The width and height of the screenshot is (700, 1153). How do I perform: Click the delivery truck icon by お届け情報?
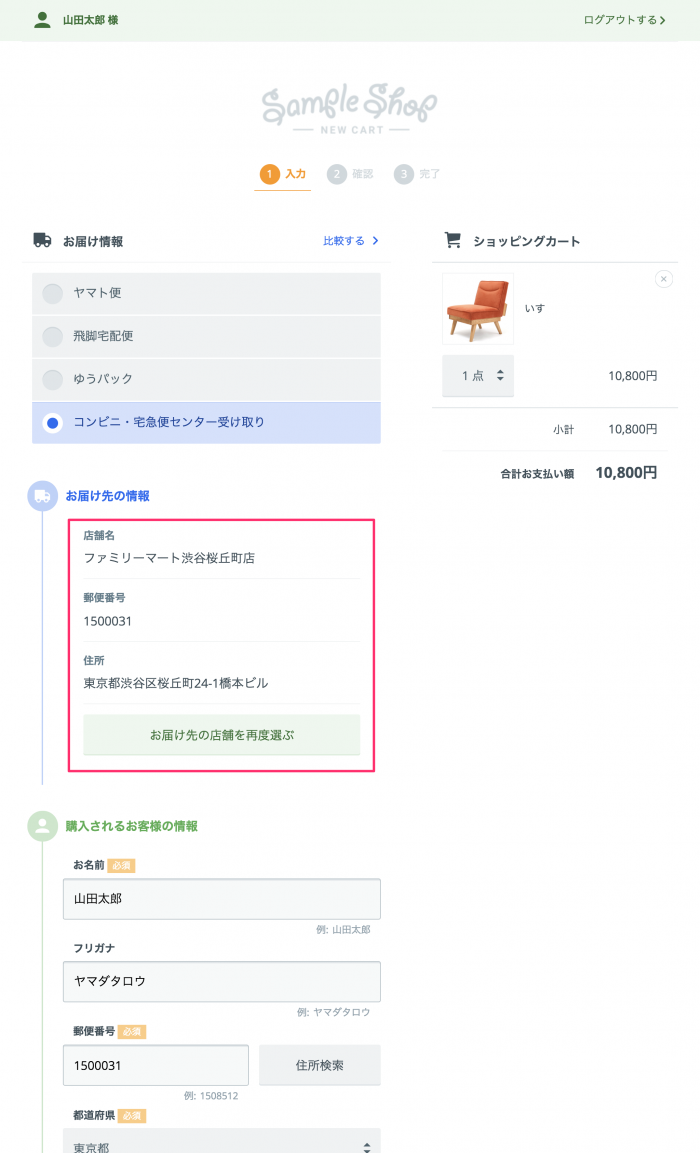(x=43, y=240)
